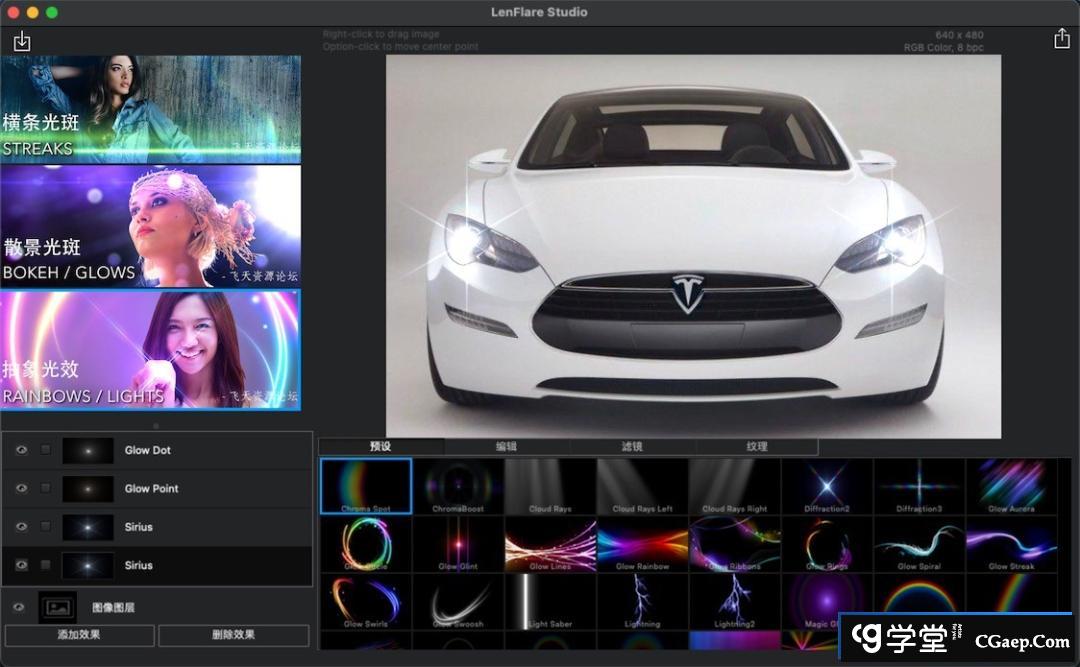Apply the Glow Spiral preset

point(919,544)
